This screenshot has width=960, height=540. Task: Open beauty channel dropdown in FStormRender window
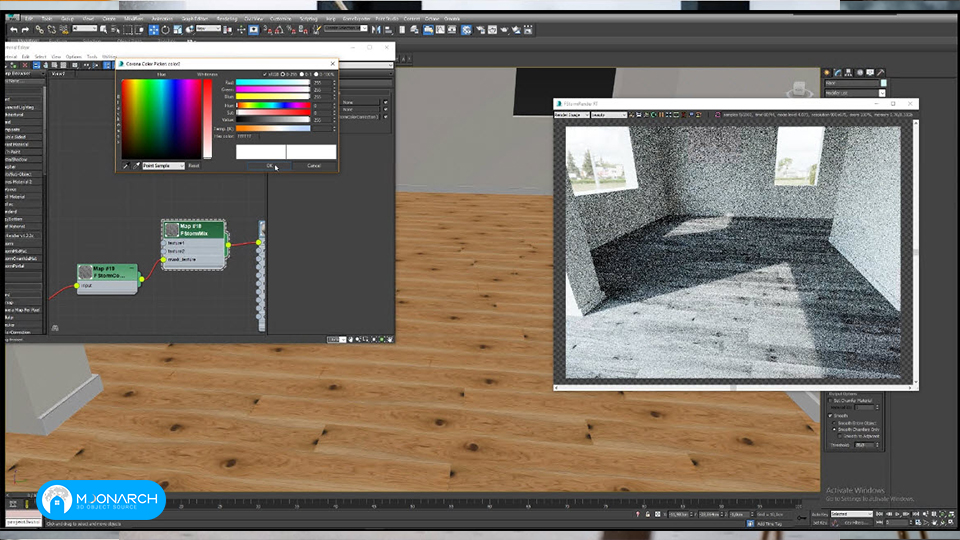608,114
